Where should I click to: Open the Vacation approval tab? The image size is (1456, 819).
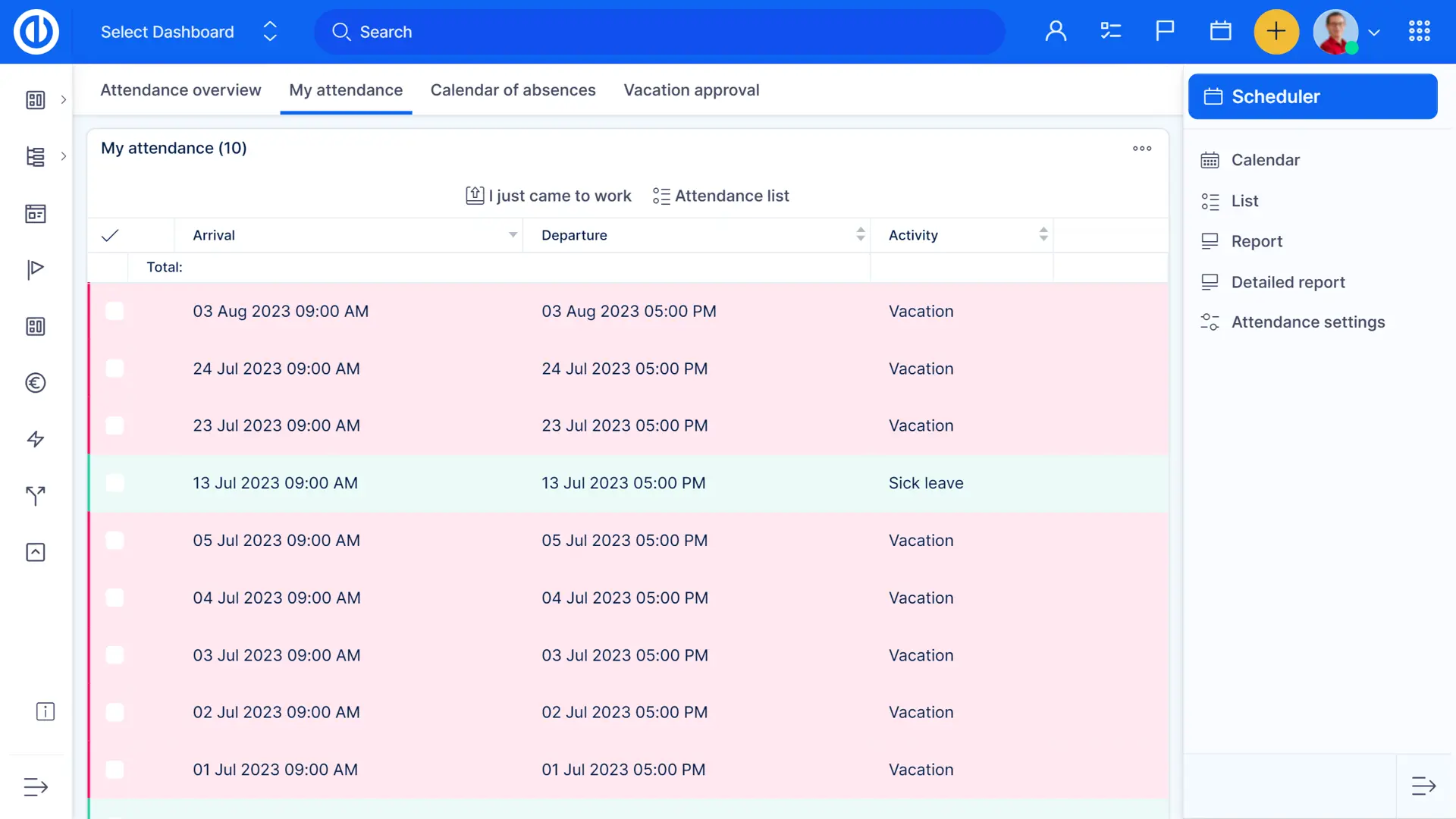tap(691, 90)
